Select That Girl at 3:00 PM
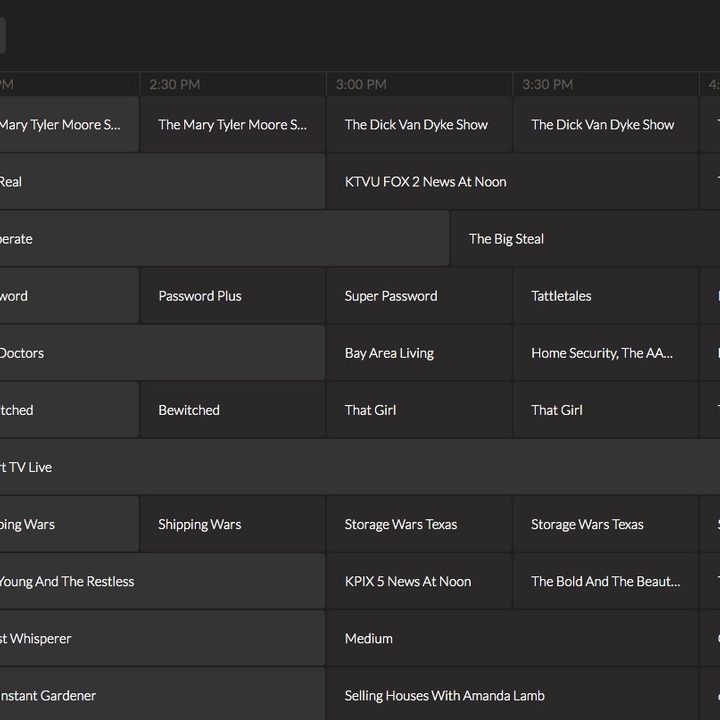 419,410
